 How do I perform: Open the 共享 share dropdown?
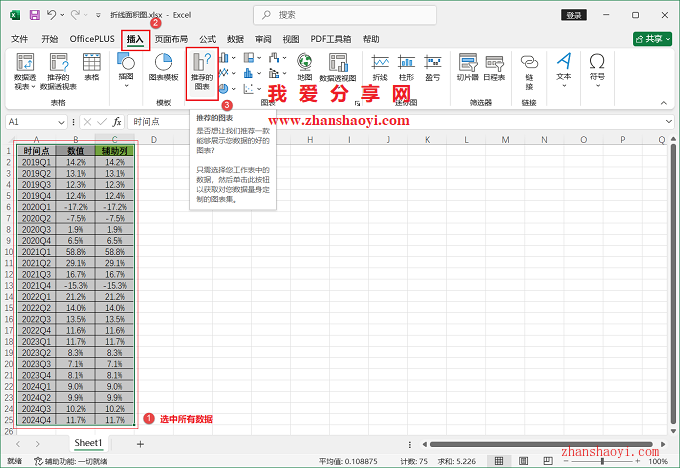pyautogui.click(x=652, y=39)
